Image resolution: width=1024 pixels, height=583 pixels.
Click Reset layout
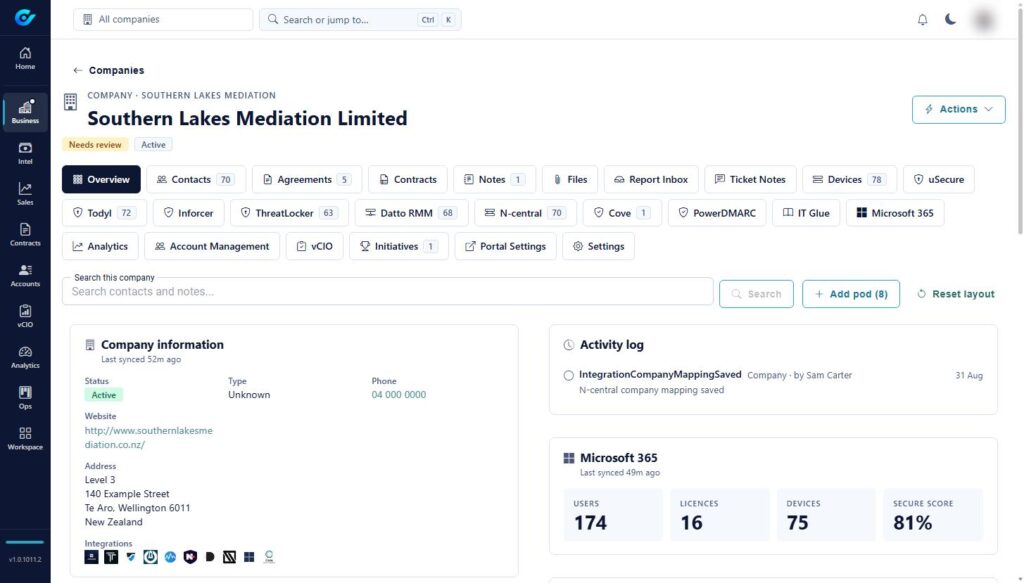click(956, 294)
